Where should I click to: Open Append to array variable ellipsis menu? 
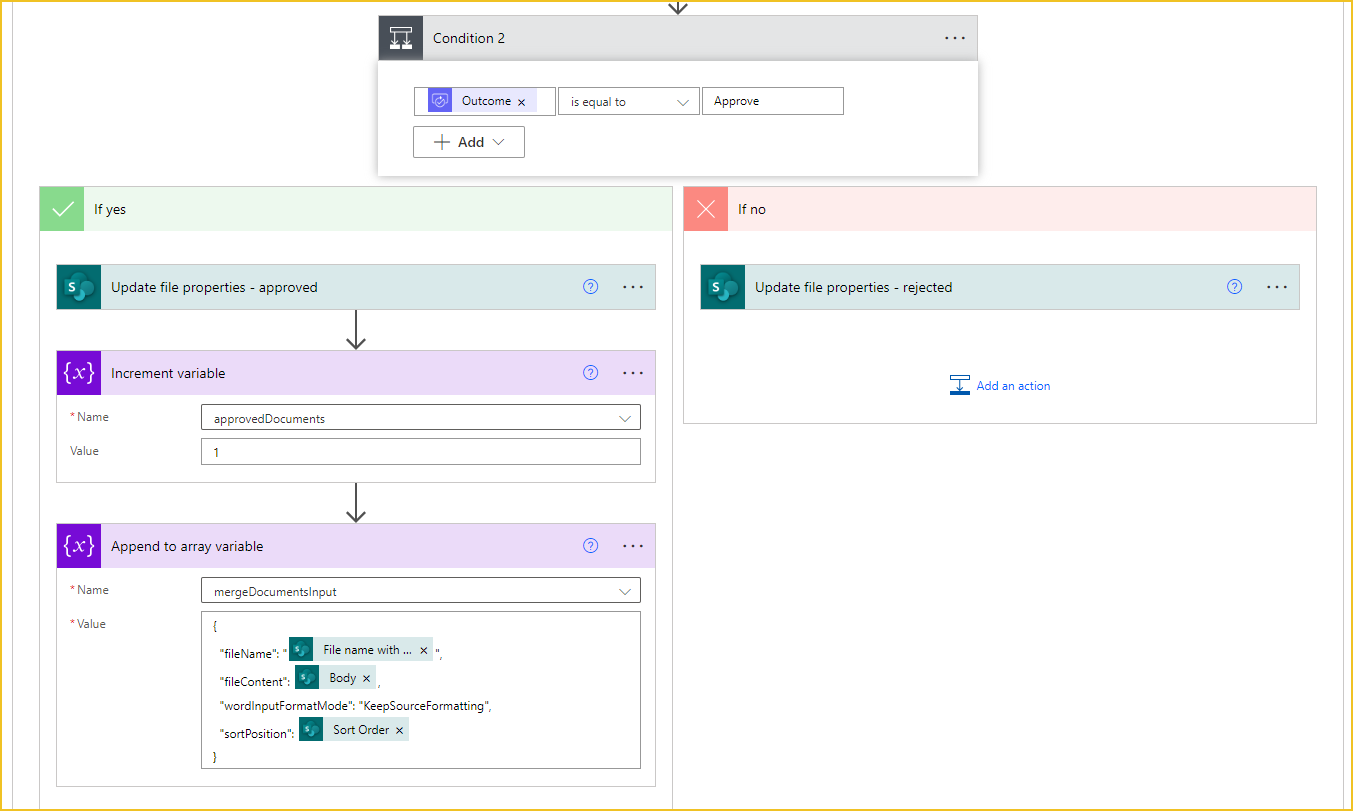pos(633,546)
